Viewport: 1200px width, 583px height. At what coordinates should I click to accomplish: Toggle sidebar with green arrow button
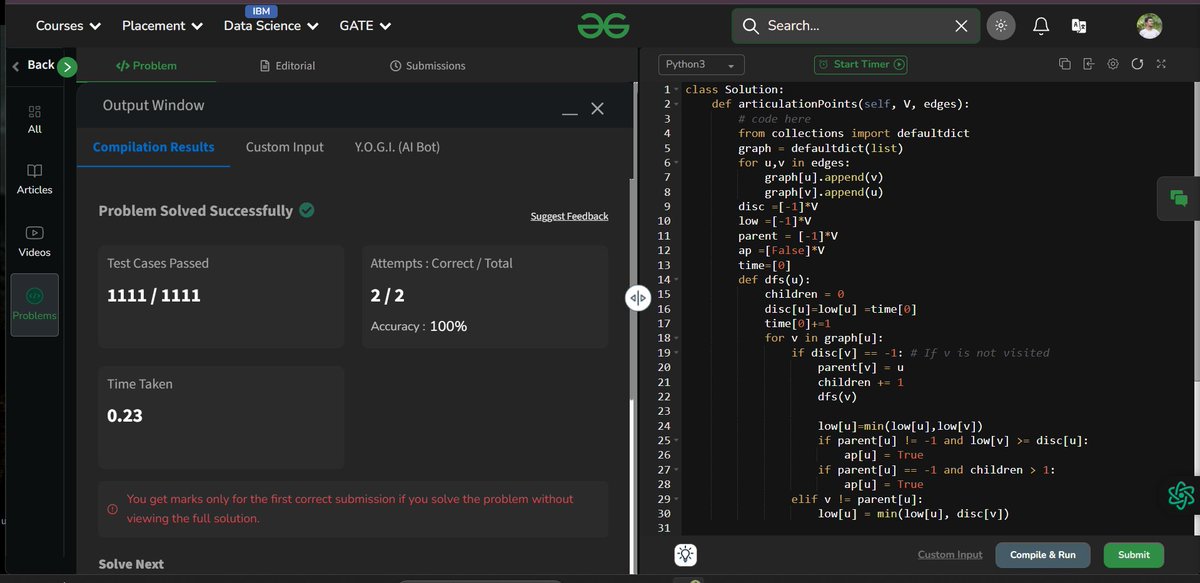pos(67,67)
